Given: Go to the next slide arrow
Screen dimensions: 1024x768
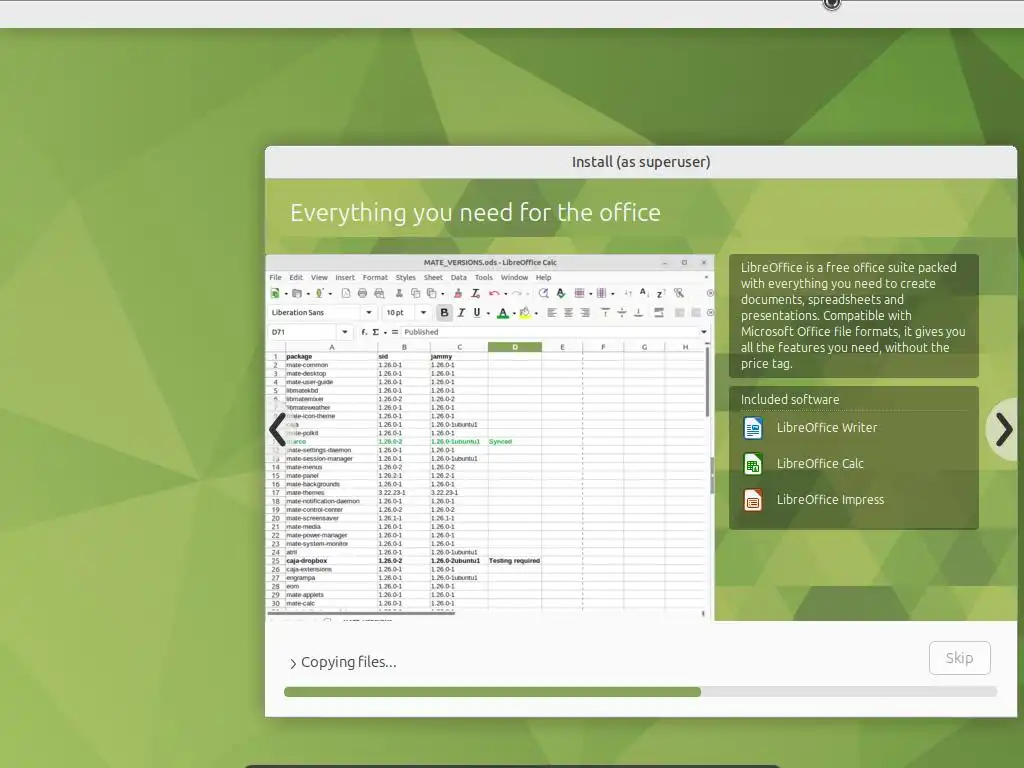Looking at the screenshot, I should pyautogui.click(x=1004, y=430).
